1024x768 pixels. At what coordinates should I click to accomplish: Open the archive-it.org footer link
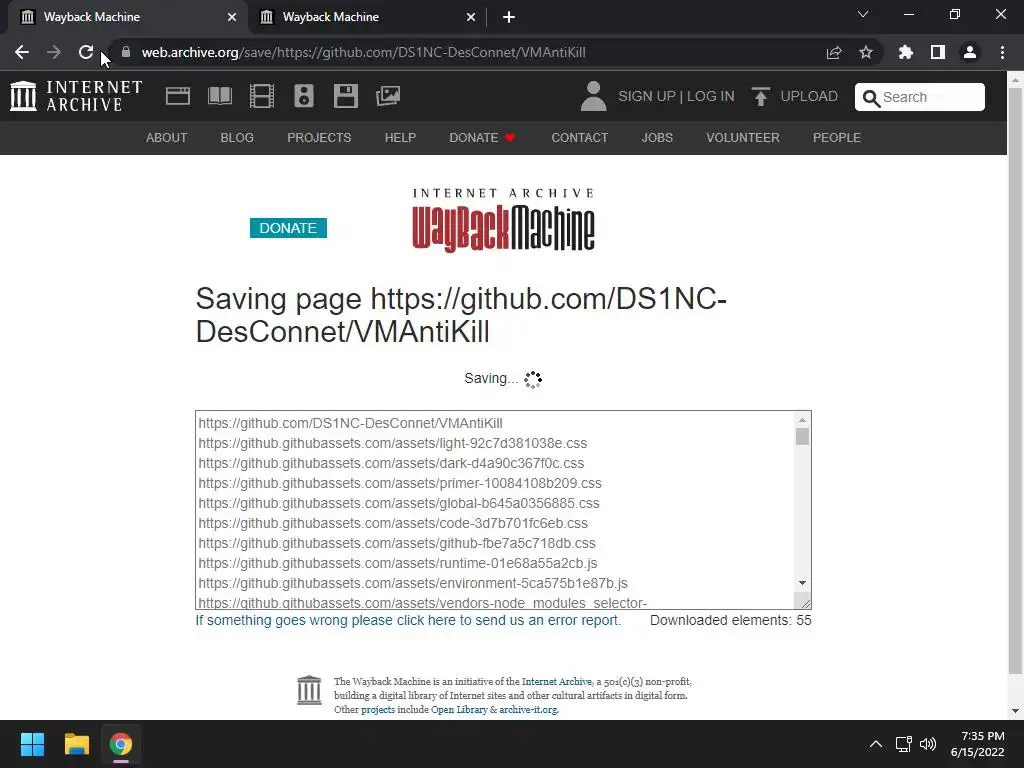pyautogui.click(x=528, y=709)
